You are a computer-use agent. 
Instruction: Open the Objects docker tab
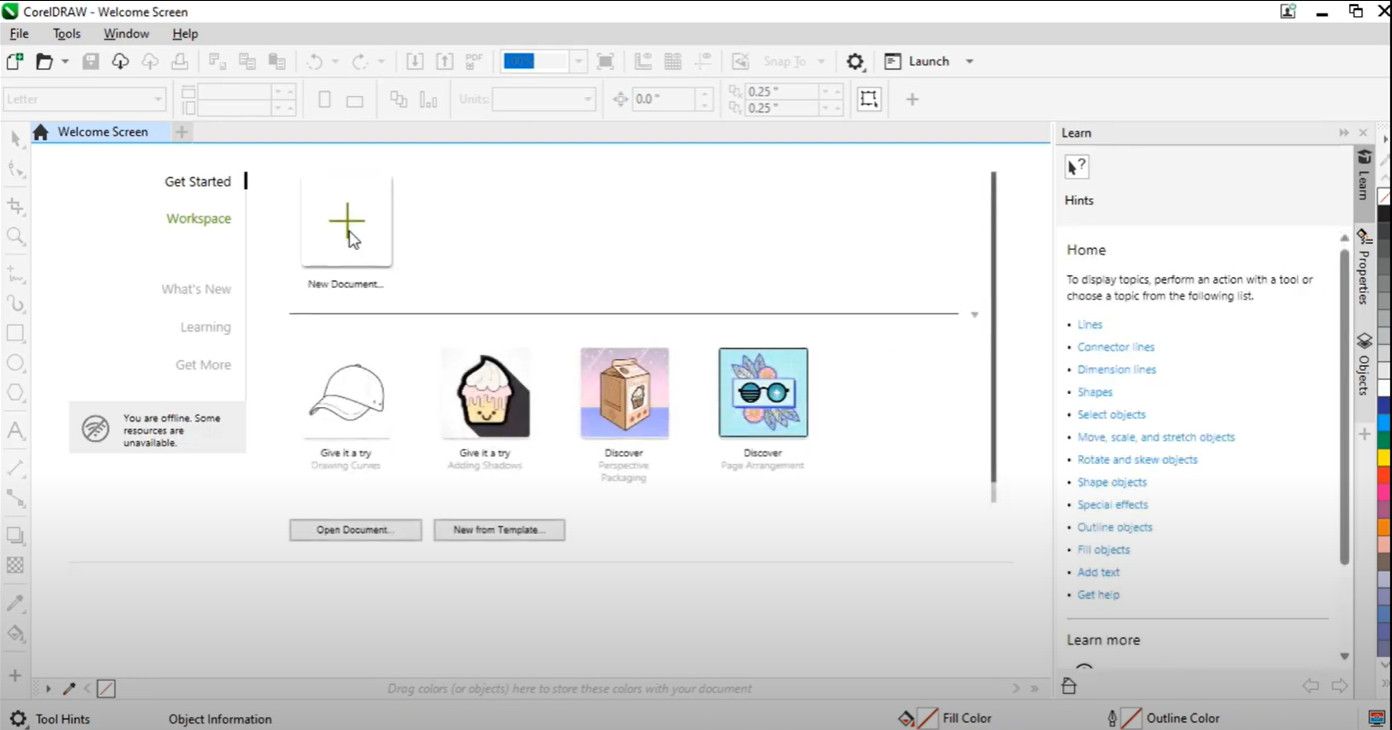pos(1363,364)
